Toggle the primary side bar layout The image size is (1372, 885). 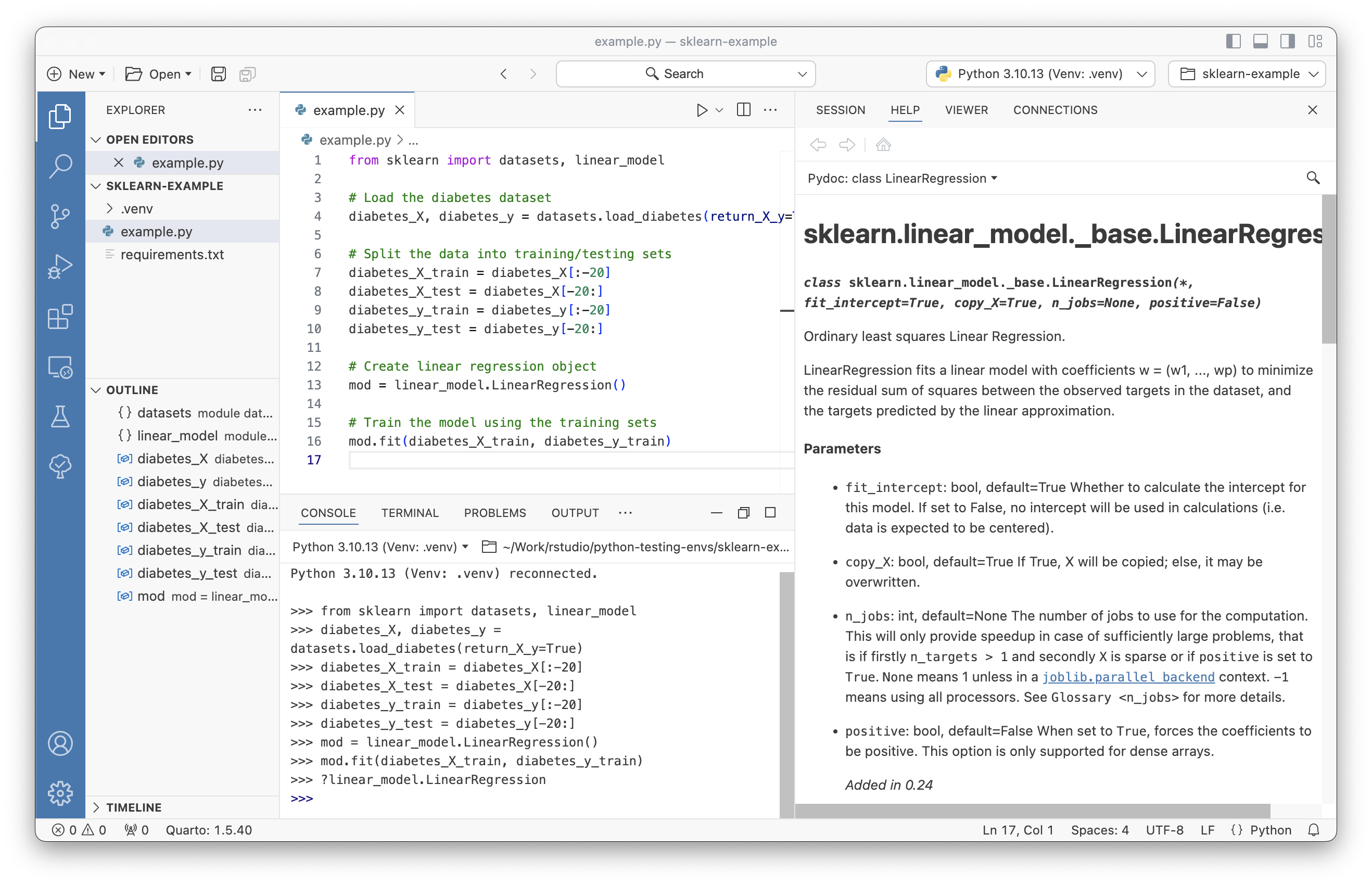1233,41
